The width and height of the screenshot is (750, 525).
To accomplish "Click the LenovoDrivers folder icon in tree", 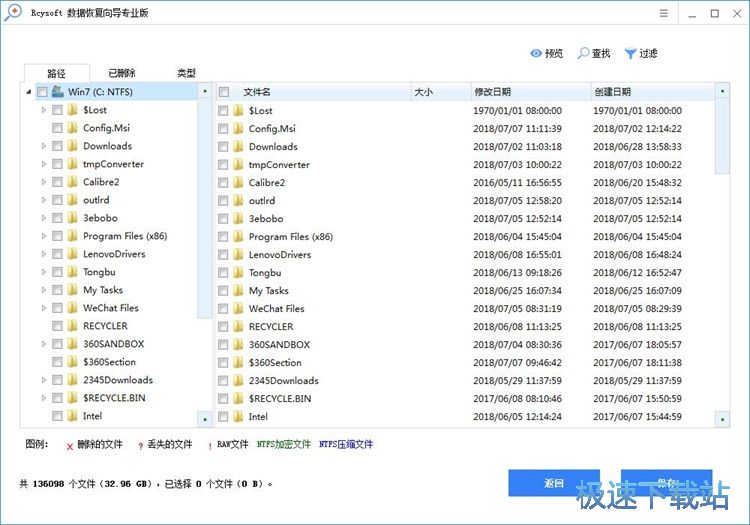I will (x=72, y=254).
